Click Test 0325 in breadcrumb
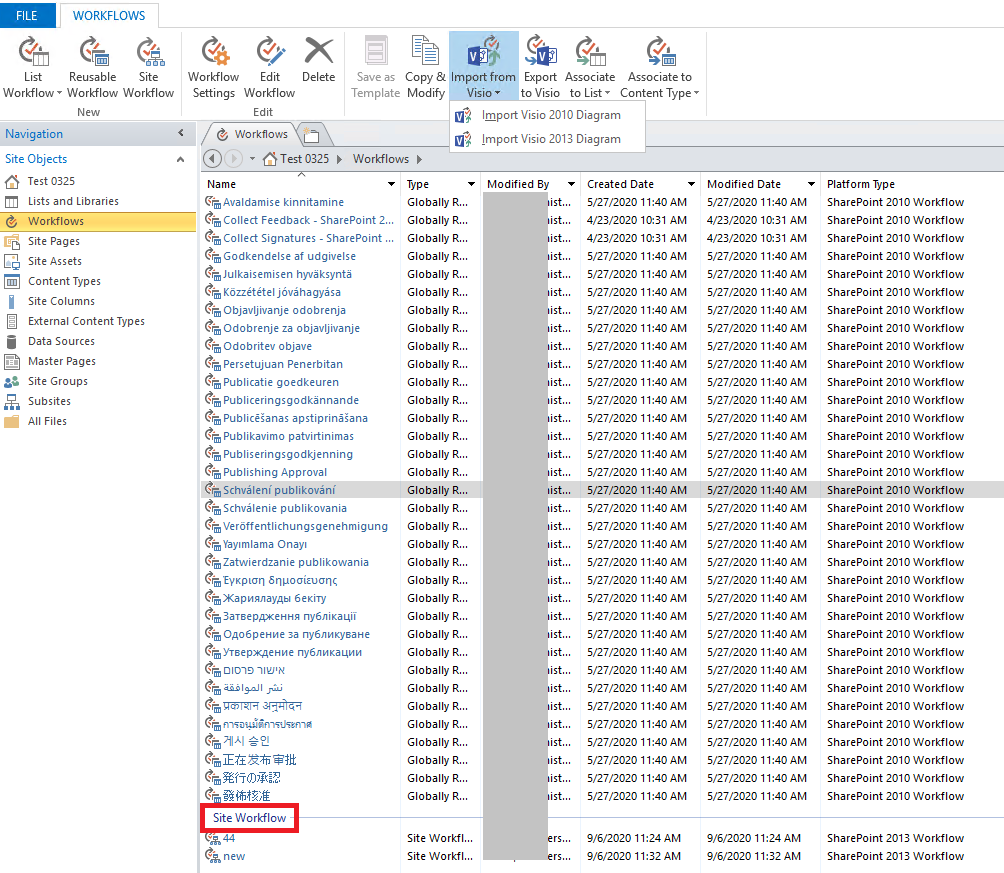The height and width of the screenshot is (873, 1004). 304,159
